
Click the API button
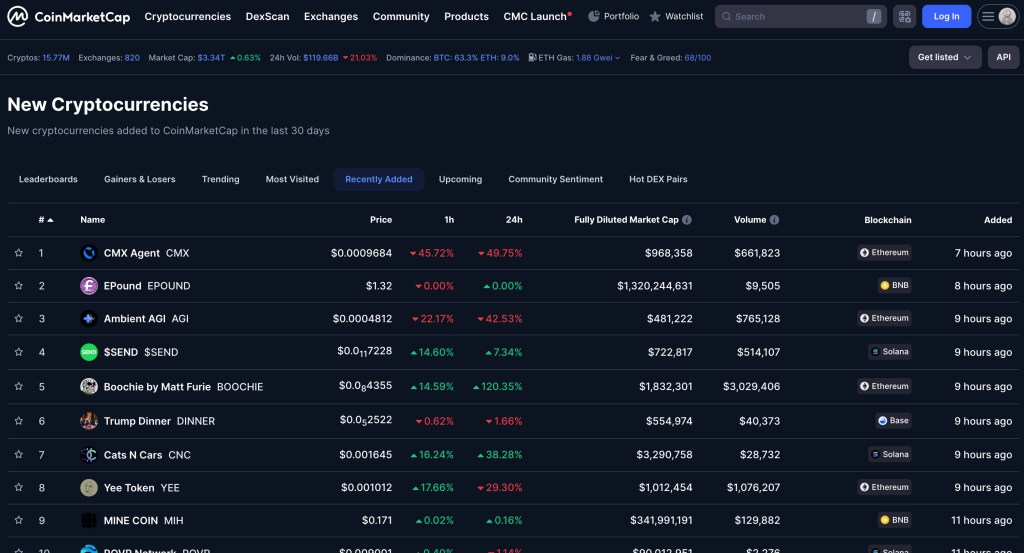pos(1003,57)
